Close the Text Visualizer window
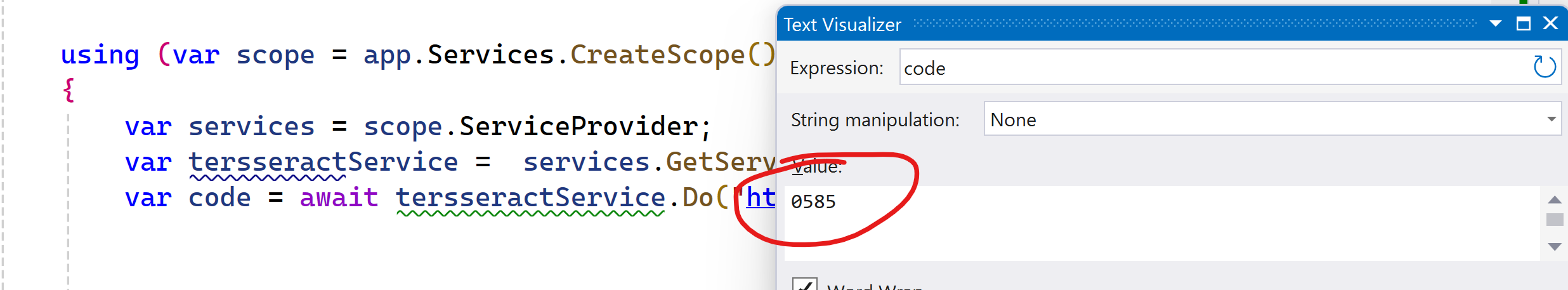Screen dimensions: 1568x290 point(1550,23)
